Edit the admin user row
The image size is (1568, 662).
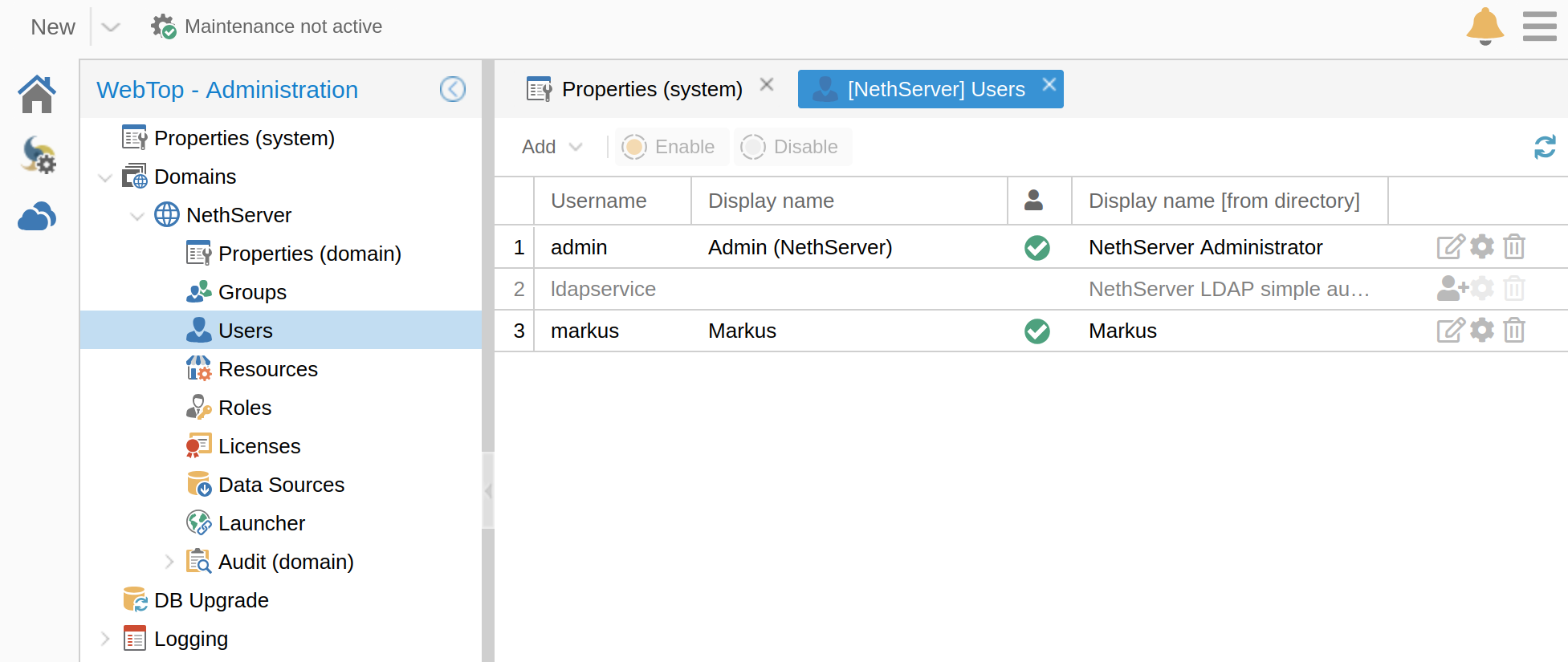coord(1450,247)
